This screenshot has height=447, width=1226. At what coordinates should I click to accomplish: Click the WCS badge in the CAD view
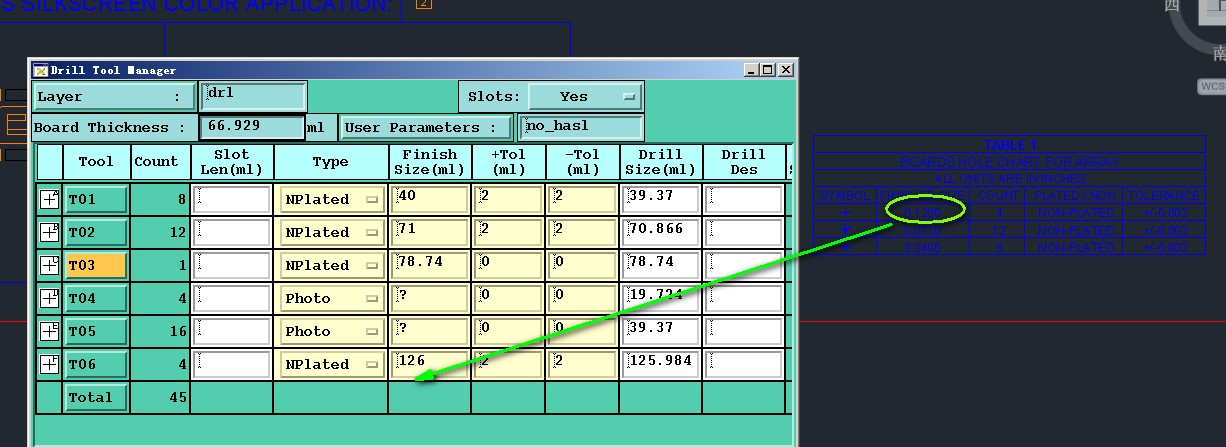click(x=1211, y=87)
